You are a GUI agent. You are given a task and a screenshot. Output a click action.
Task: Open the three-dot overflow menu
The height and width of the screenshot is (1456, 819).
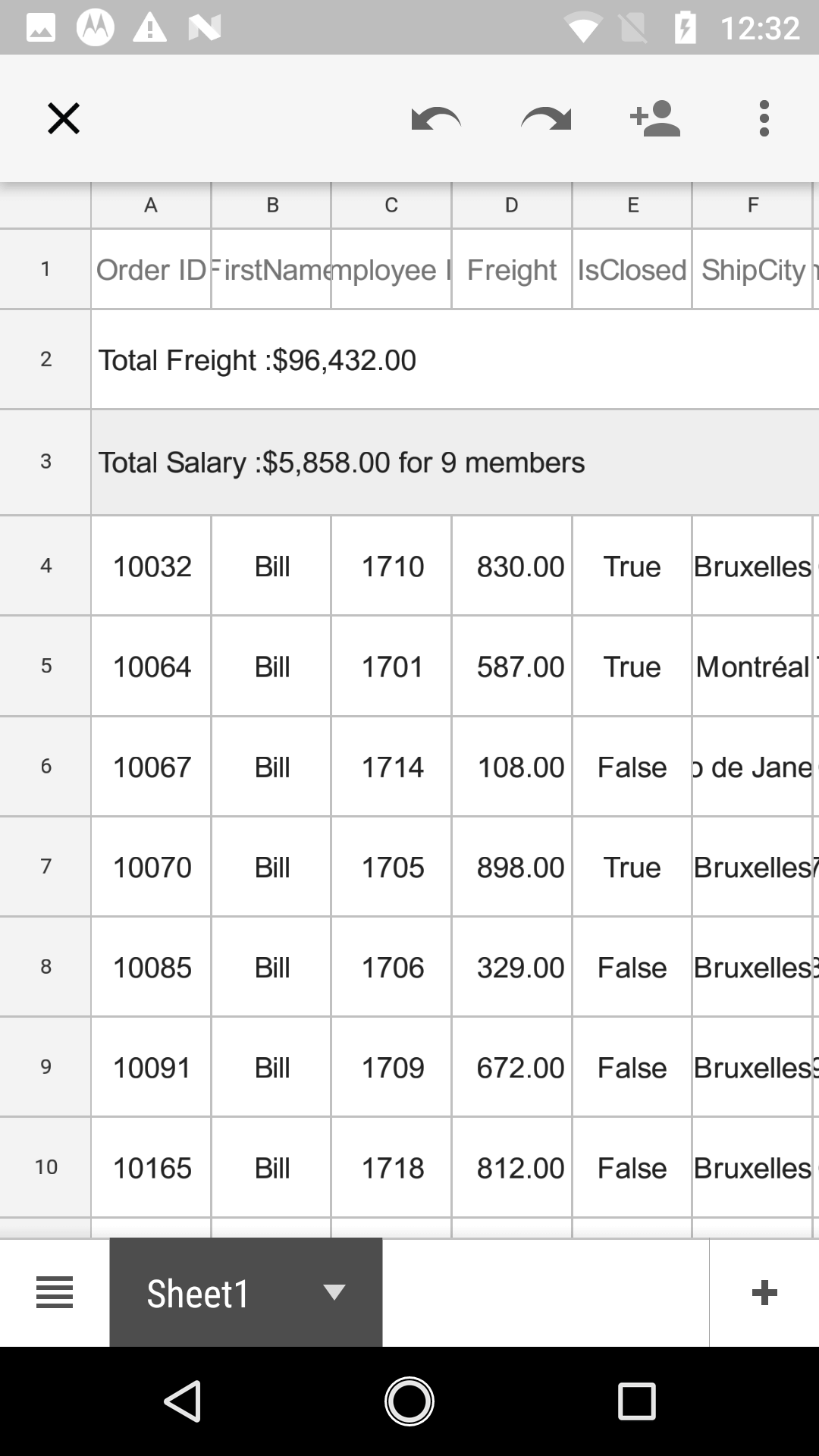coord(764,119)
